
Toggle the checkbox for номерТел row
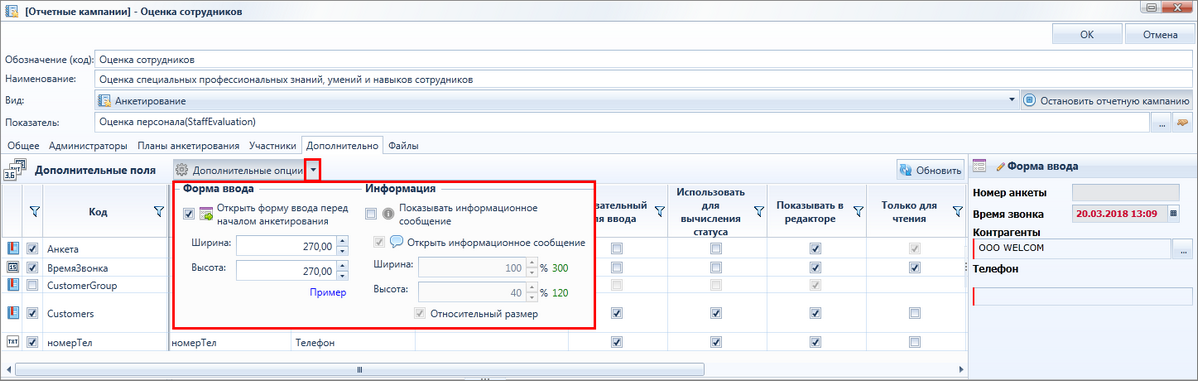(x=32, y=342)
